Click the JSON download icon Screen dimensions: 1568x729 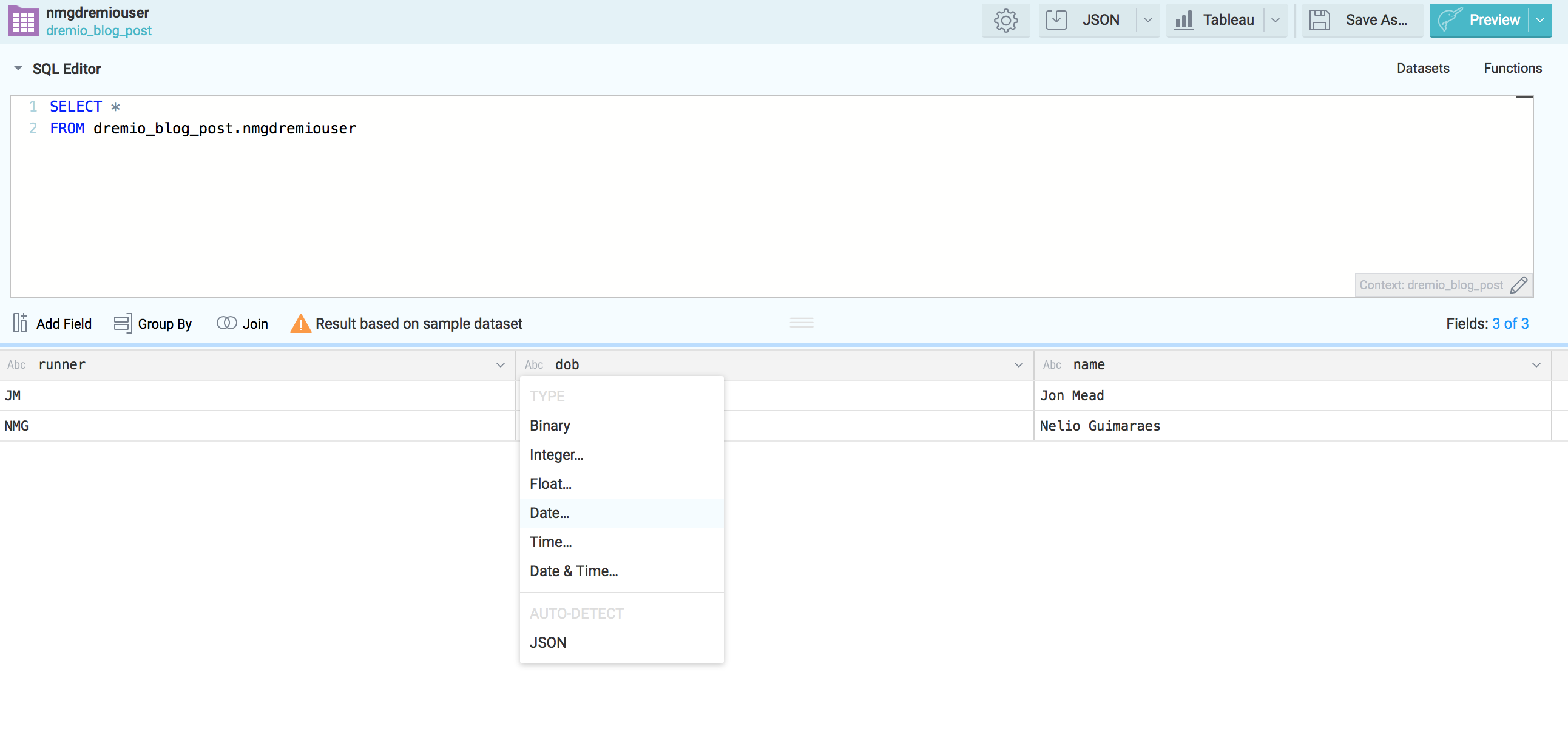tap(1056, 20)
